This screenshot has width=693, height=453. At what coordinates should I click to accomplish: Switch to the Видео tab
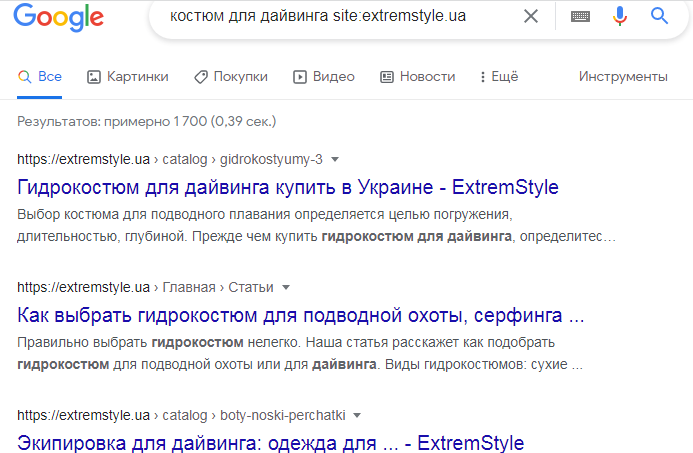[324, 77]
